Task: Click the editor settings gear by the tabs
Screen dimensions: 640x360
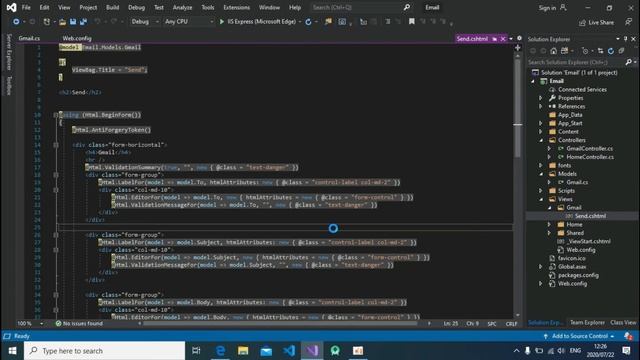Action: coord(519,38)
